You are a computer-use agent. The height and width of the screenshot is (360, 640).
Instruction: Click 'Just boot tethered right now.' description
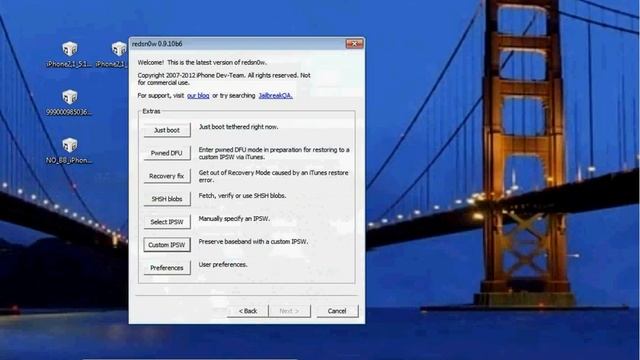coord(238,127)
